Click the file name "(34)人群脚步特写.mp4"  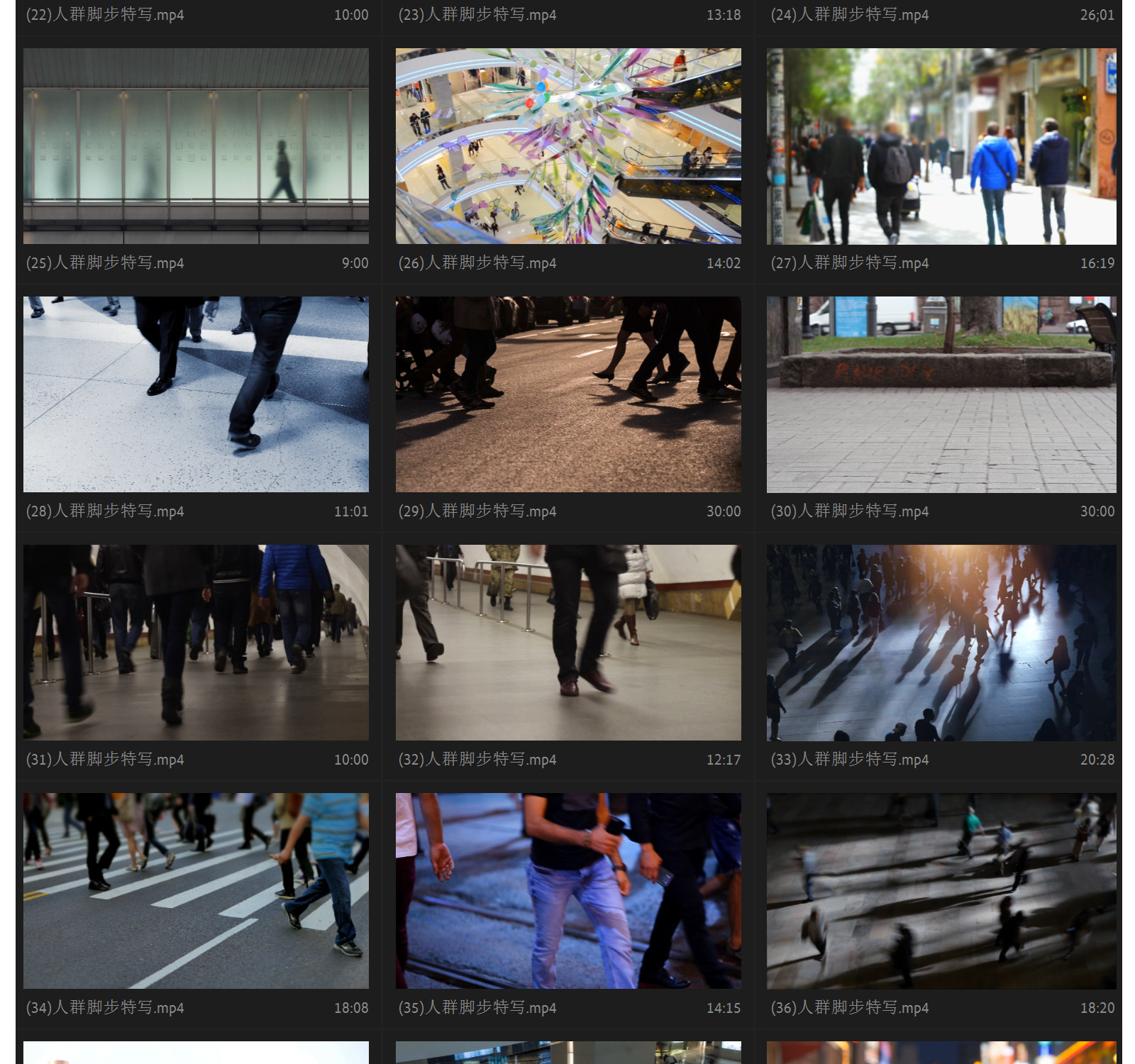[x=105, y=1008]
